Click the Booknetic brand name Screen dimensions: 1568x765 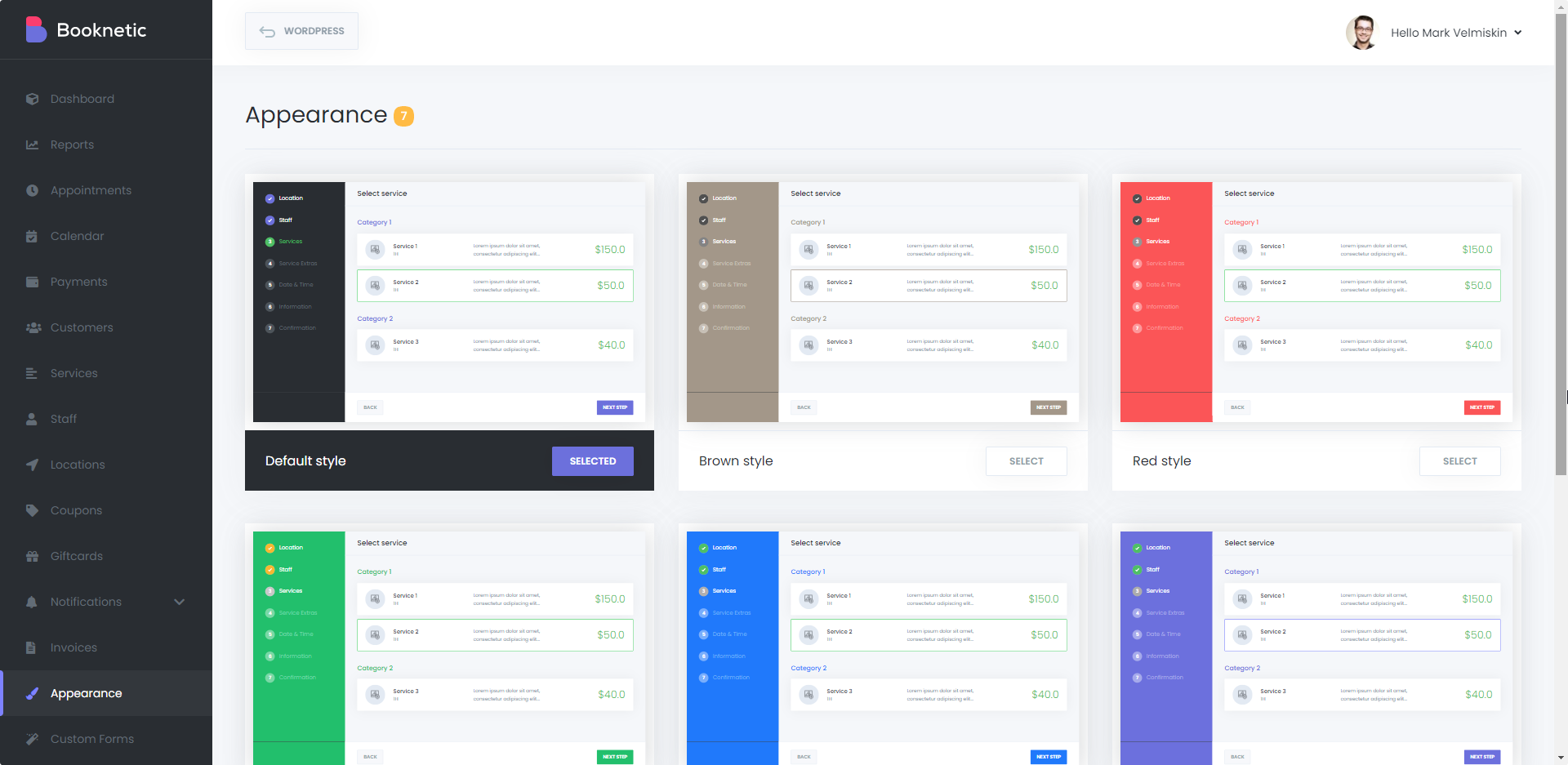[x=101, y=30]
